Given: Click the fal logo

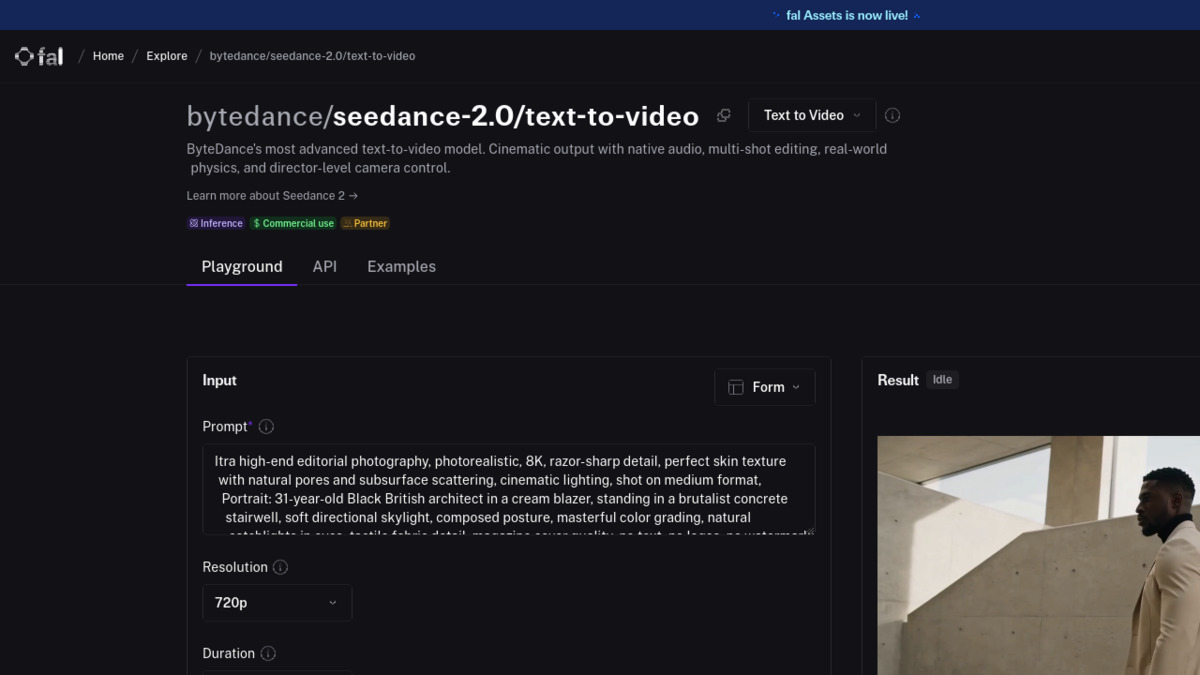Looking at the screenshot, I should tap(39, 56).
